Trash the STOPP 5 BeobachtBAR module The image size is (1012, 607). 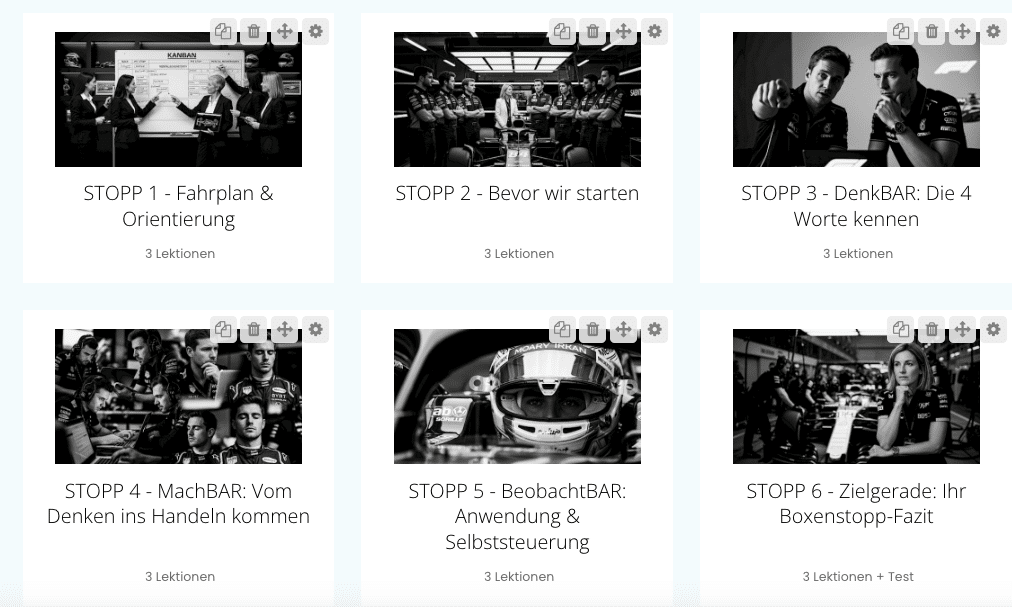point(592,329)
